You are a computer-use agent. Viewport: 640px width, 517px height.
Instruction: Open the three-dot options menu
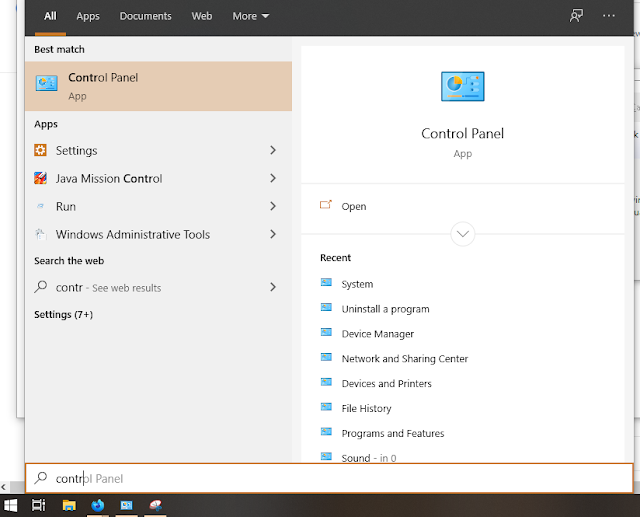coord(609,16)
